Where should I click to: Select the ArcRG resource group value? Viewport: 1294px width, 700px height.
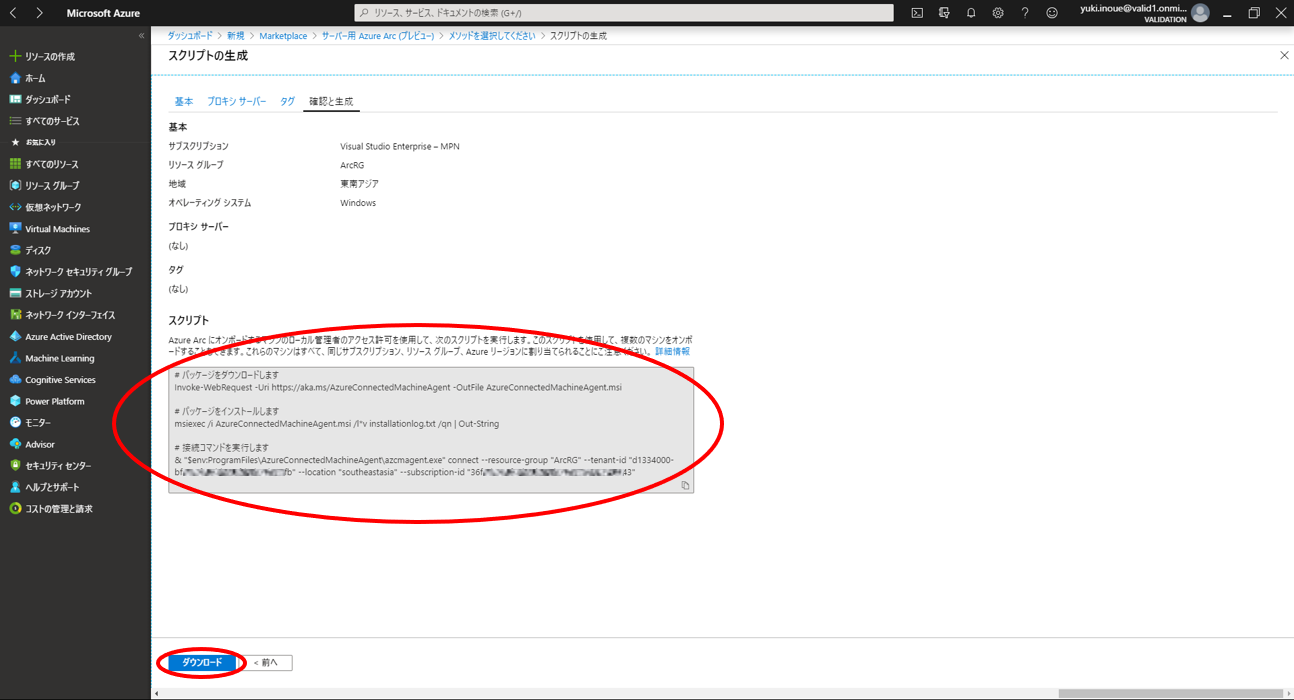tap(352, 165)
